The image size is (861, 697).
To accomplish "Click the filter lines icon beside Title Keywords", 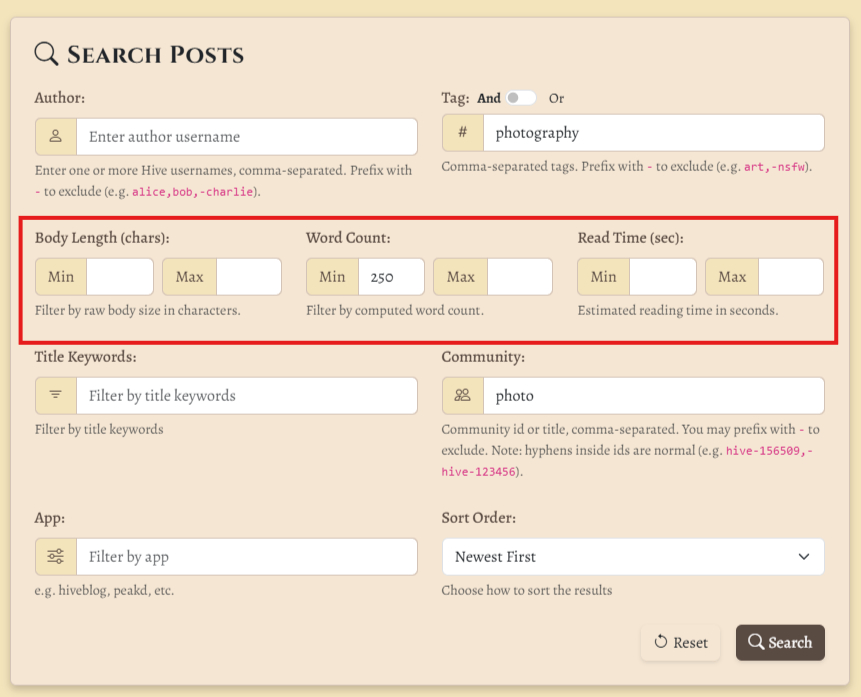I will (55, 395).
